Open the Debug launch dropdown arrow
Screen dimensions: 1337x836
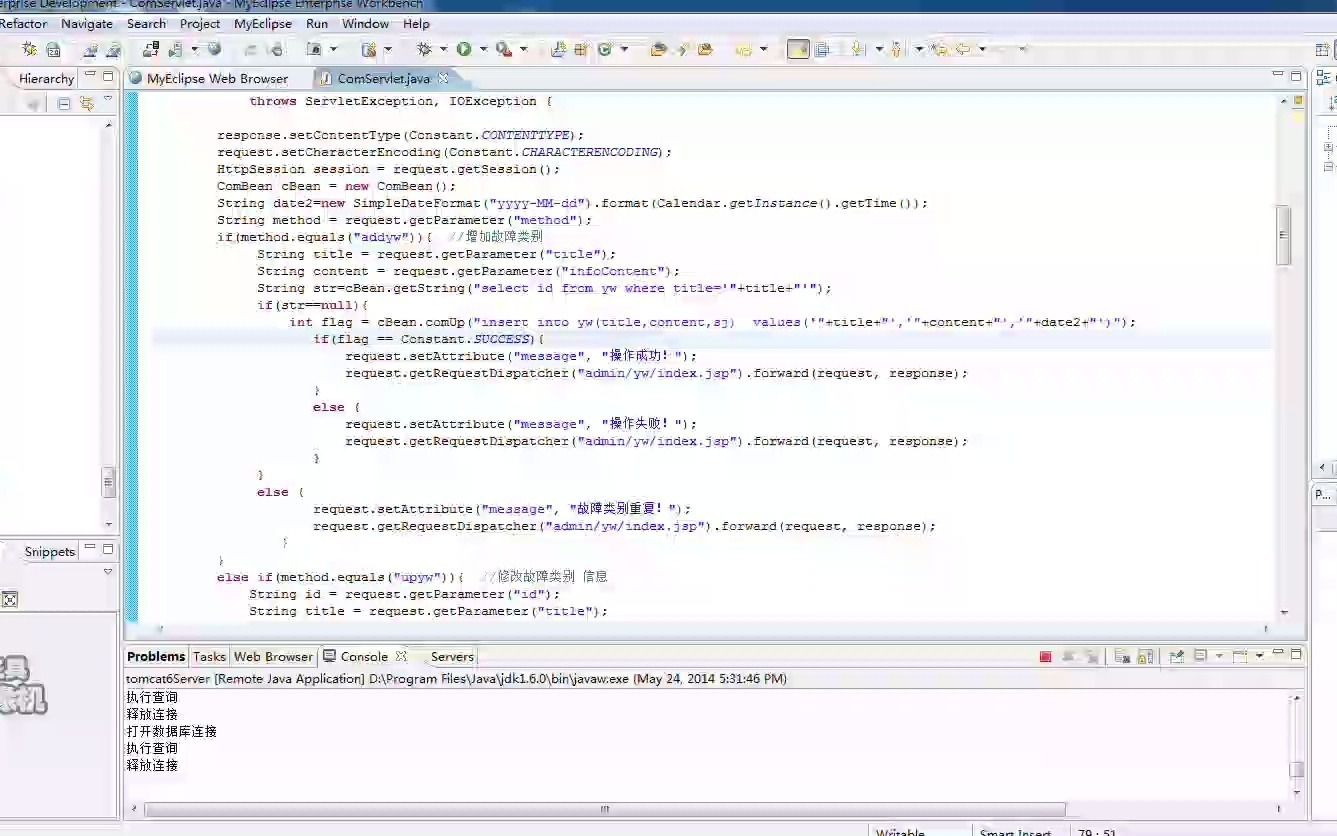coord(443,49)
